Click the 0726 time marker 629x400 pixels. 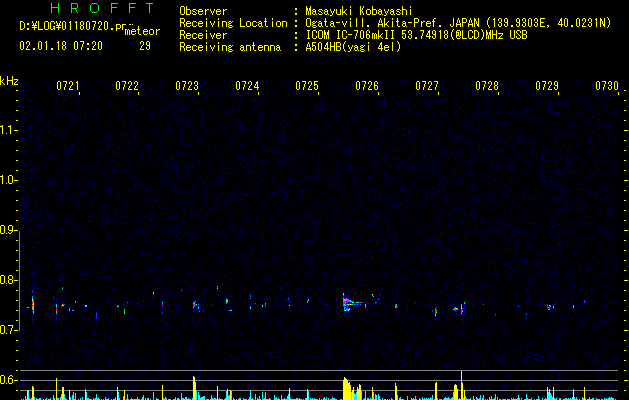coord(367,86)
